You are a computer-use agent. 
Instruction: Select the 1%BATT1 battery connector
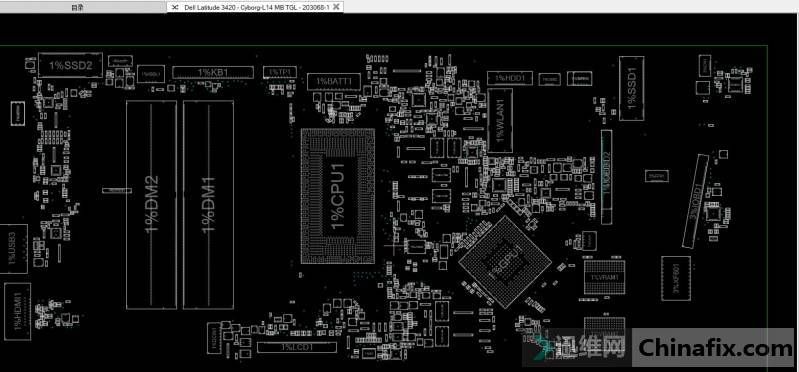click(334, 82)
